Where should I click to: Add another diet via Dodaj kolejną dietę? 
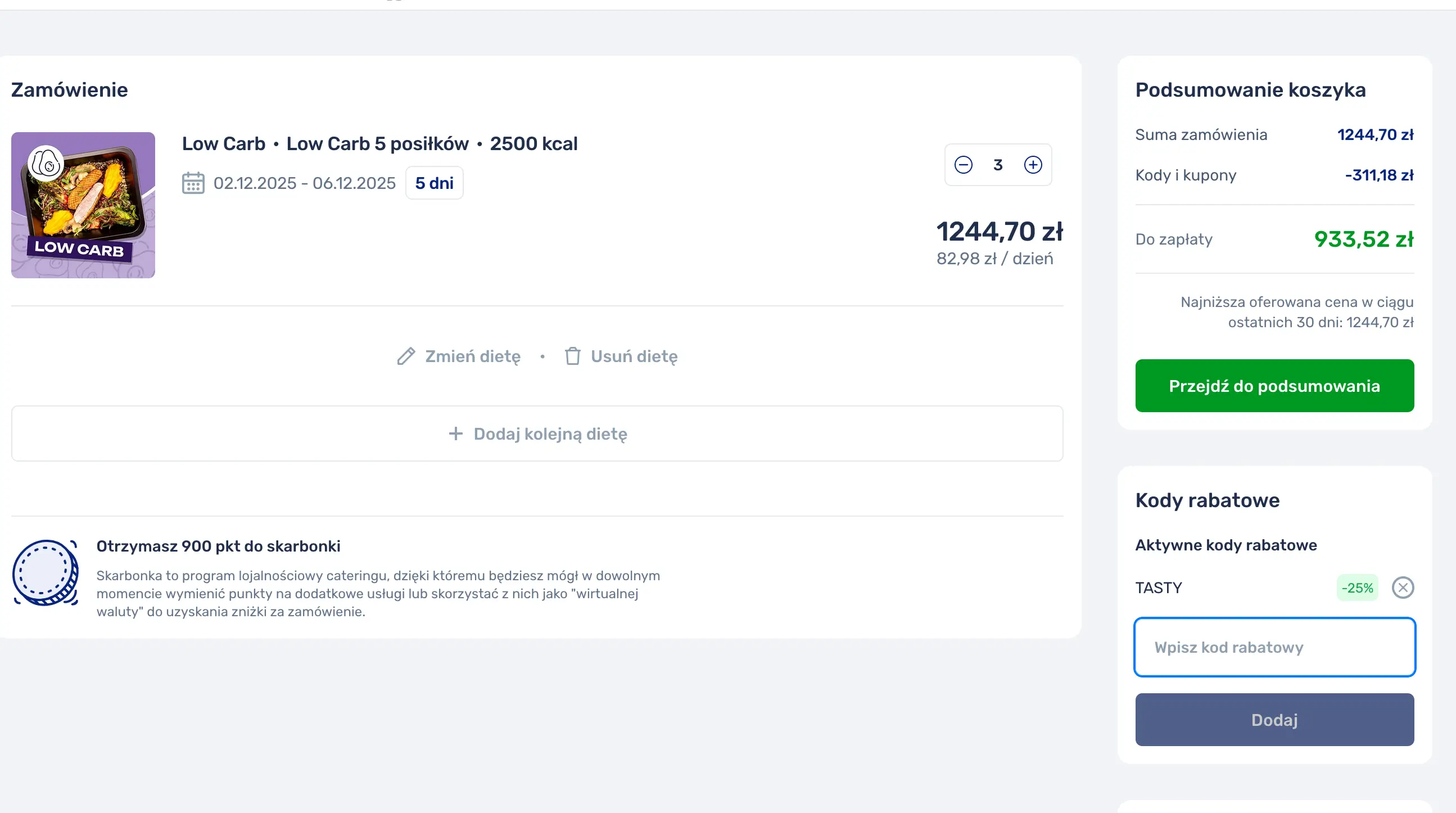pos(537,433)
